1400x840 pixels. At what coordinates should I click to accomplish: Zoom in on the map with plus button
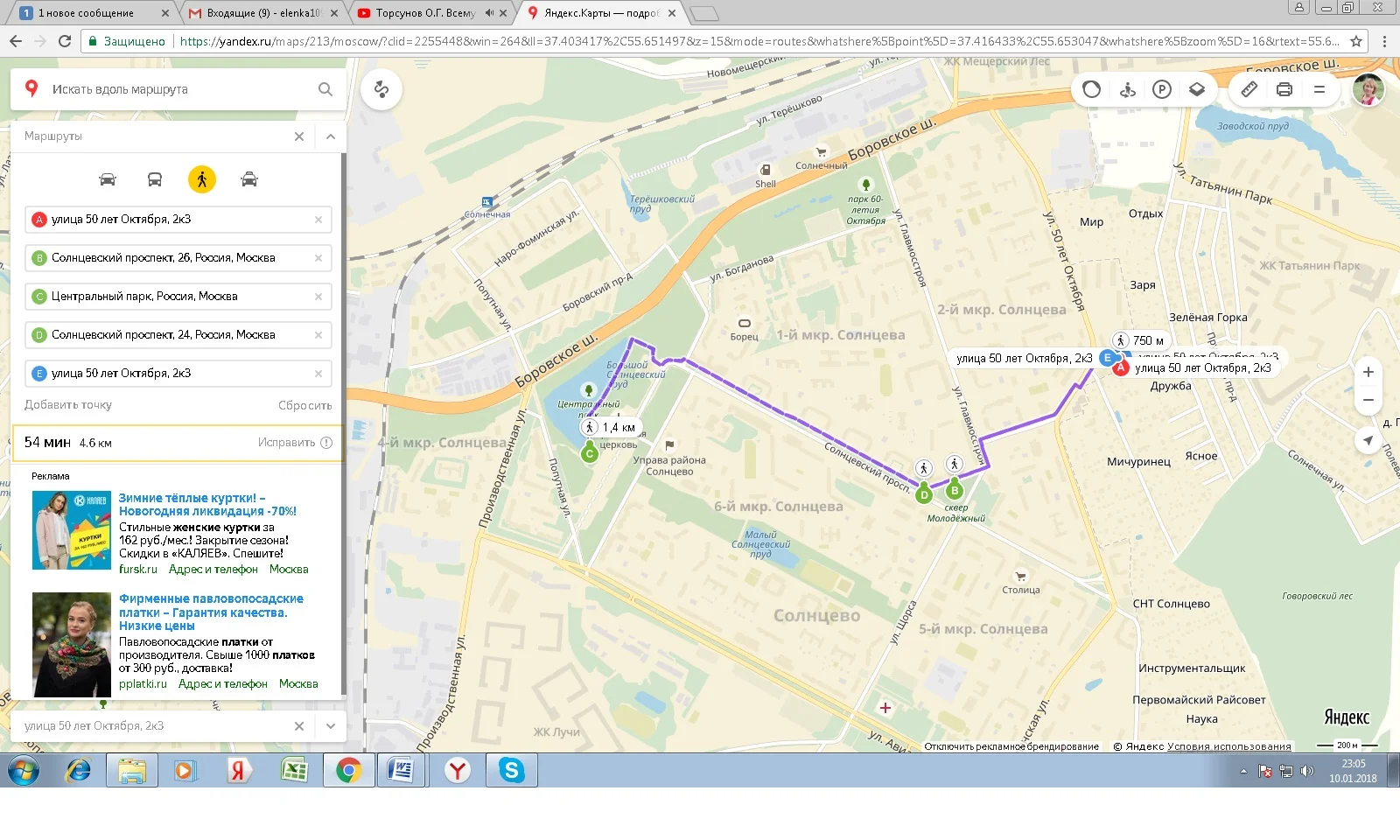point(1368,372)
